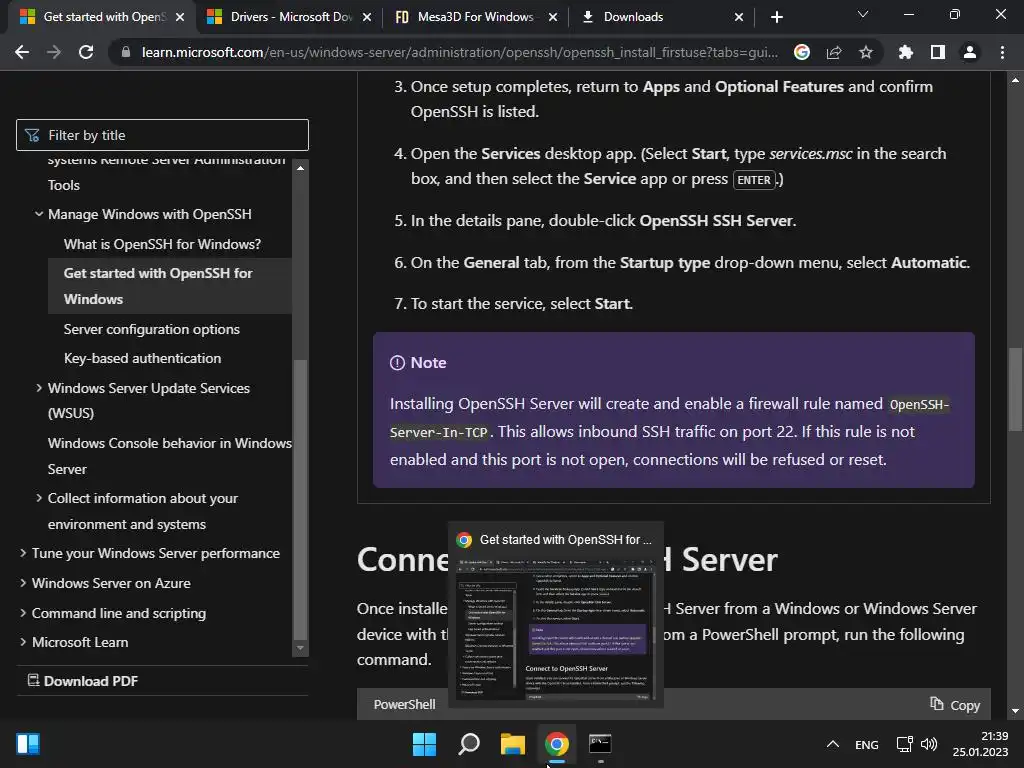Close the Downloads tab
Image resolution: width=1024 pixels, height=768 pixels.
click(739, 17)
